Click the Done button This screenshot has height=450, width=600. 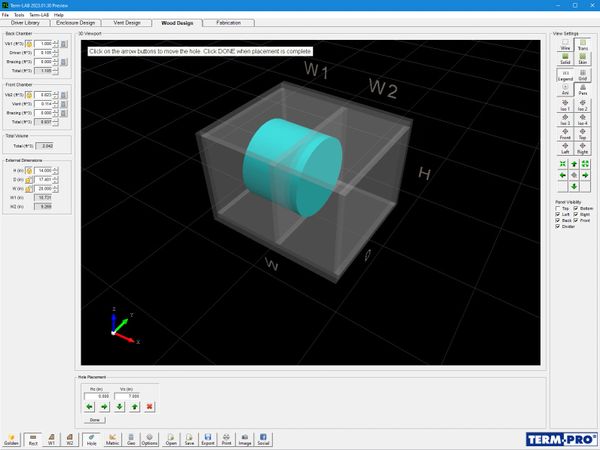95,420
